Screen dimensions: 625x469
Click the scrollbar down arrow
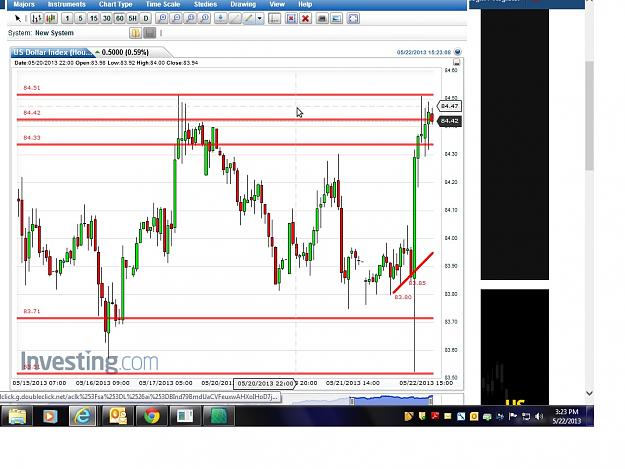coord(589,393)
